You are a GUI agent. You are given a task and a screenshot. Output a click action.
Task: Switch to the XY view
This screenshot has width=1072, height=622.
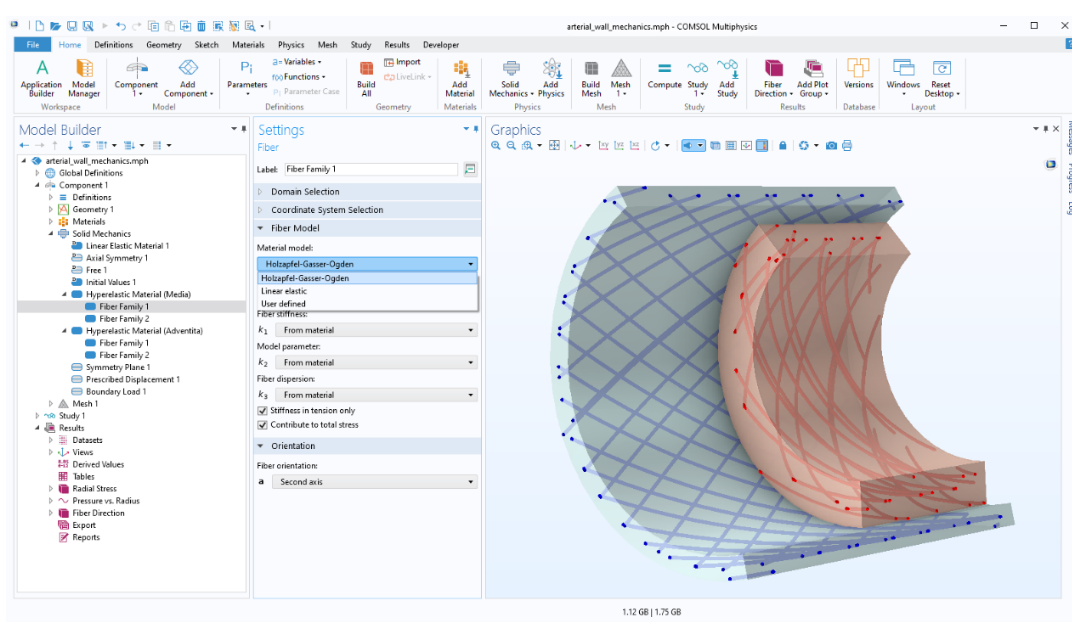coord(604,146)
